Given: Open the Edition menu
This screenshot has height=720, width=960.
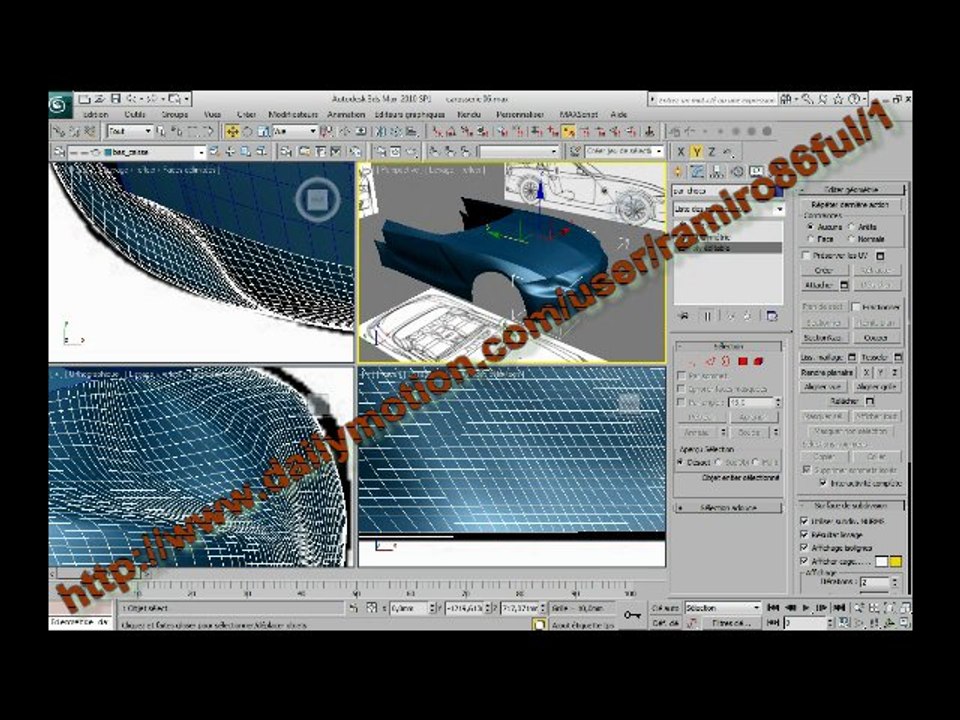Looking at the screenshot, I should pyautogui.click(x=96, y=114).
